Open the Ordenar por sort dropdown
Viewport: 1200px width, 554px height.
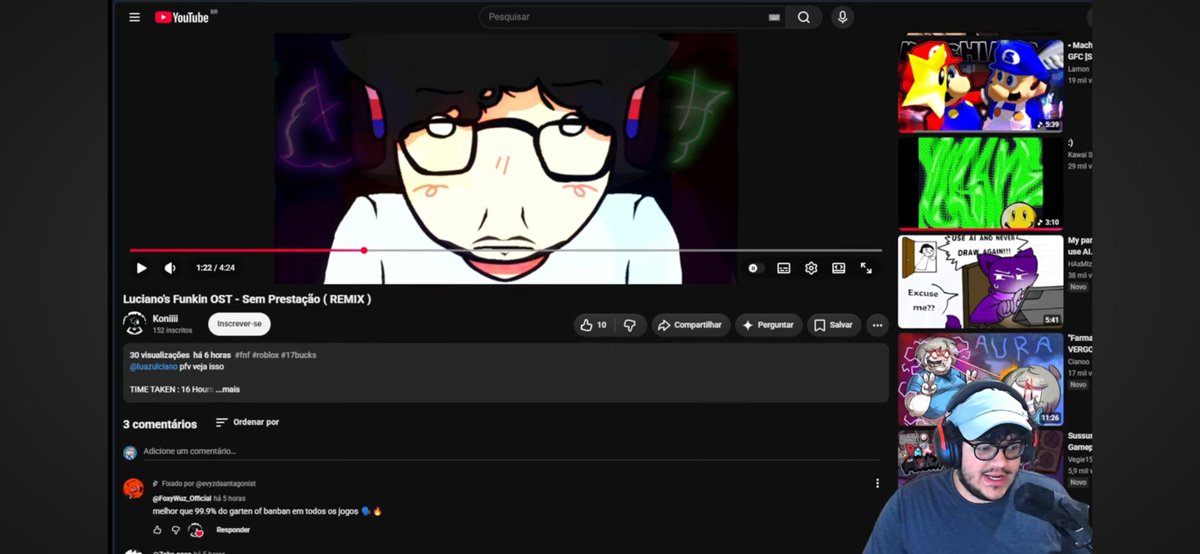click(x=247, y=423)
